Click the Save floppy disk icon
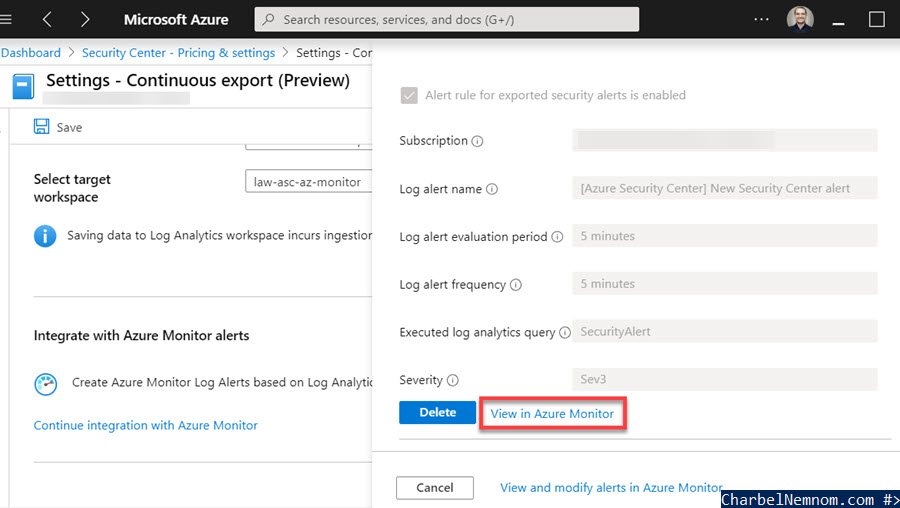 tap(41, 126)
